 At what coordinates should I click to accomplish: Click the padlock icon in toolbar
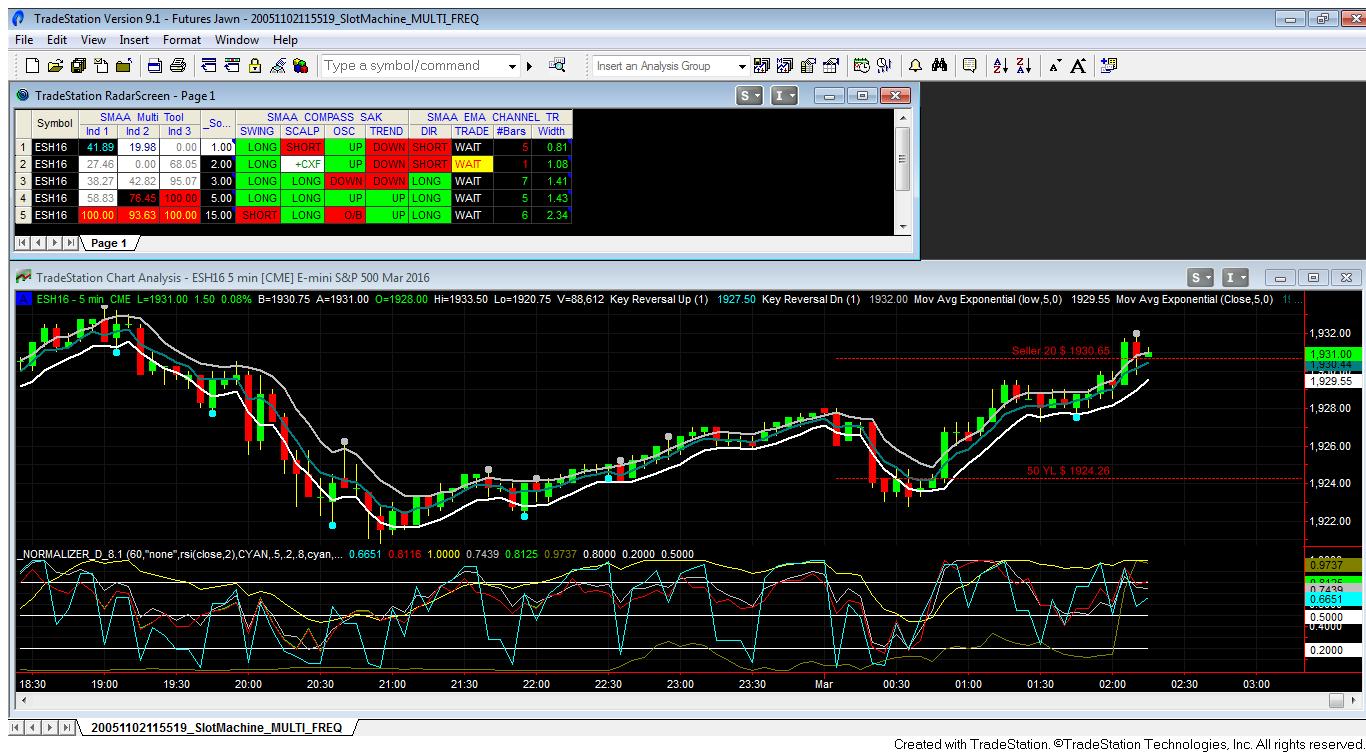pos(255,66)
